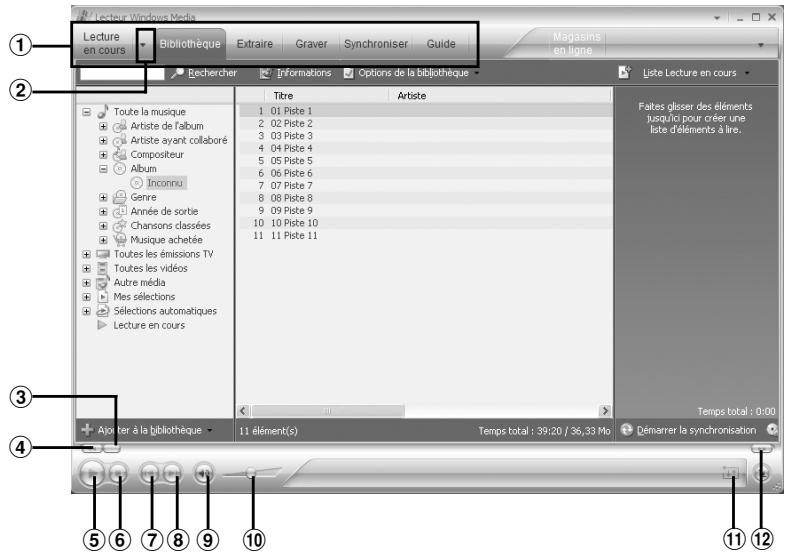Expand Sélections automatiques node
This screenshot has height=559, width=790.
click(87, 311)
